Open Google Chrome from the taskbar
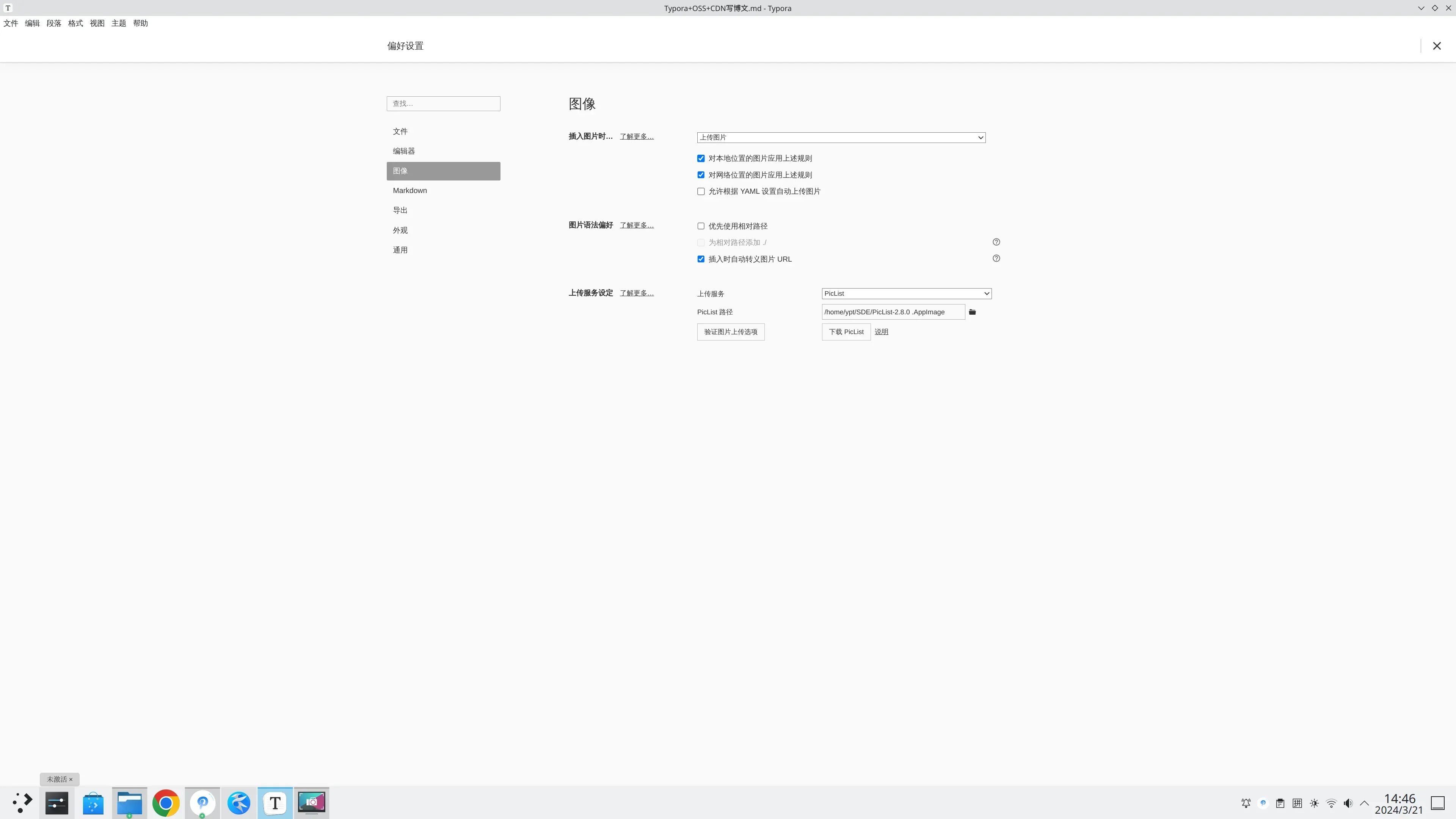This screenshot has width=1456, height=819. [166, 803]
